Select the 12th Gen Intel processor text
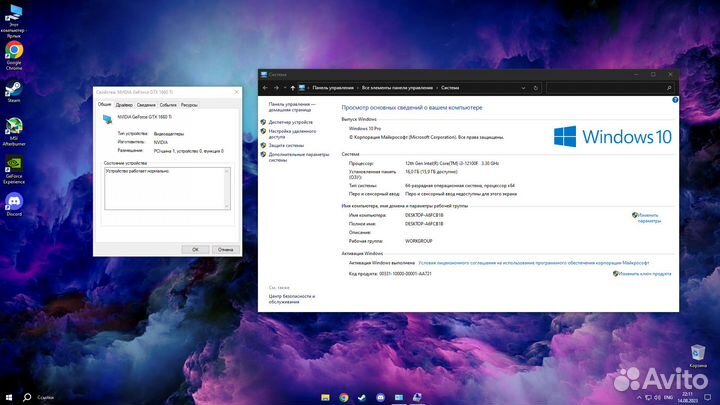720x405 pixels. (x=452, y=163)
